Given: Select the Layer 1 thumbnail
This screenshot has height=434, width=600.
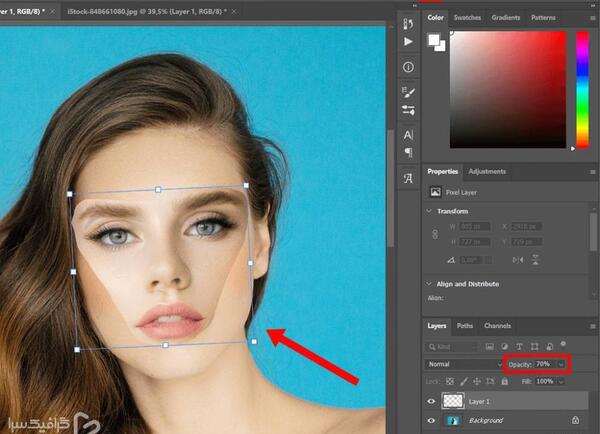Looking at the screenshot, I should [453, 401].
